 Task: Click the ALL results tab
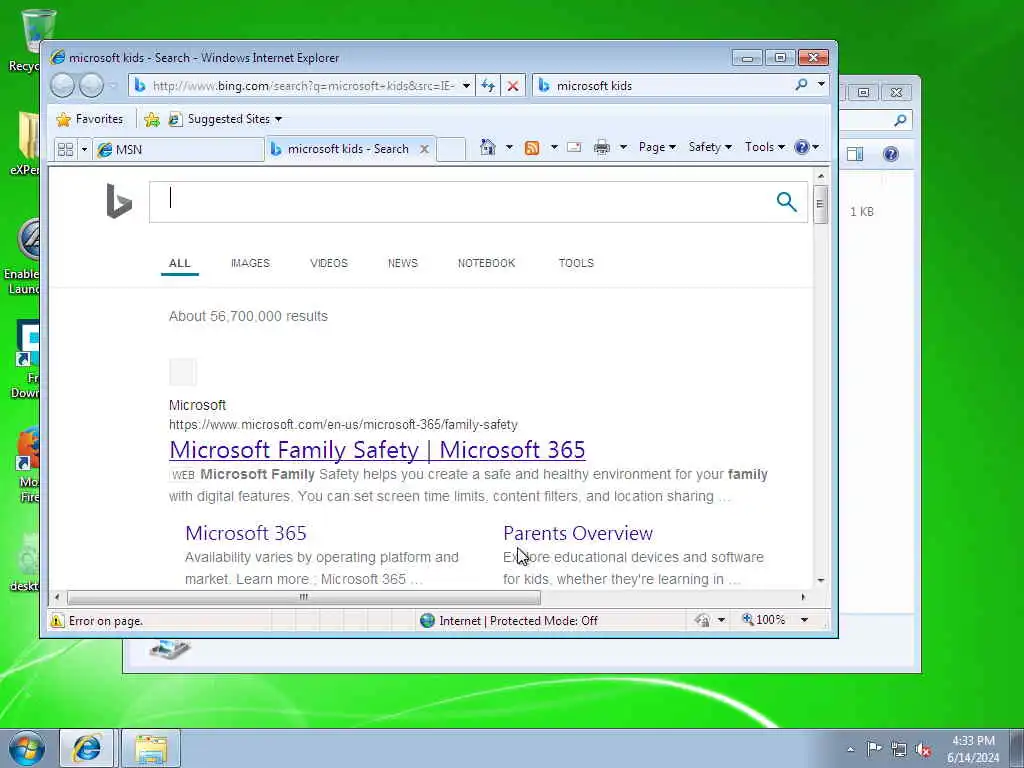pos(180,263)
